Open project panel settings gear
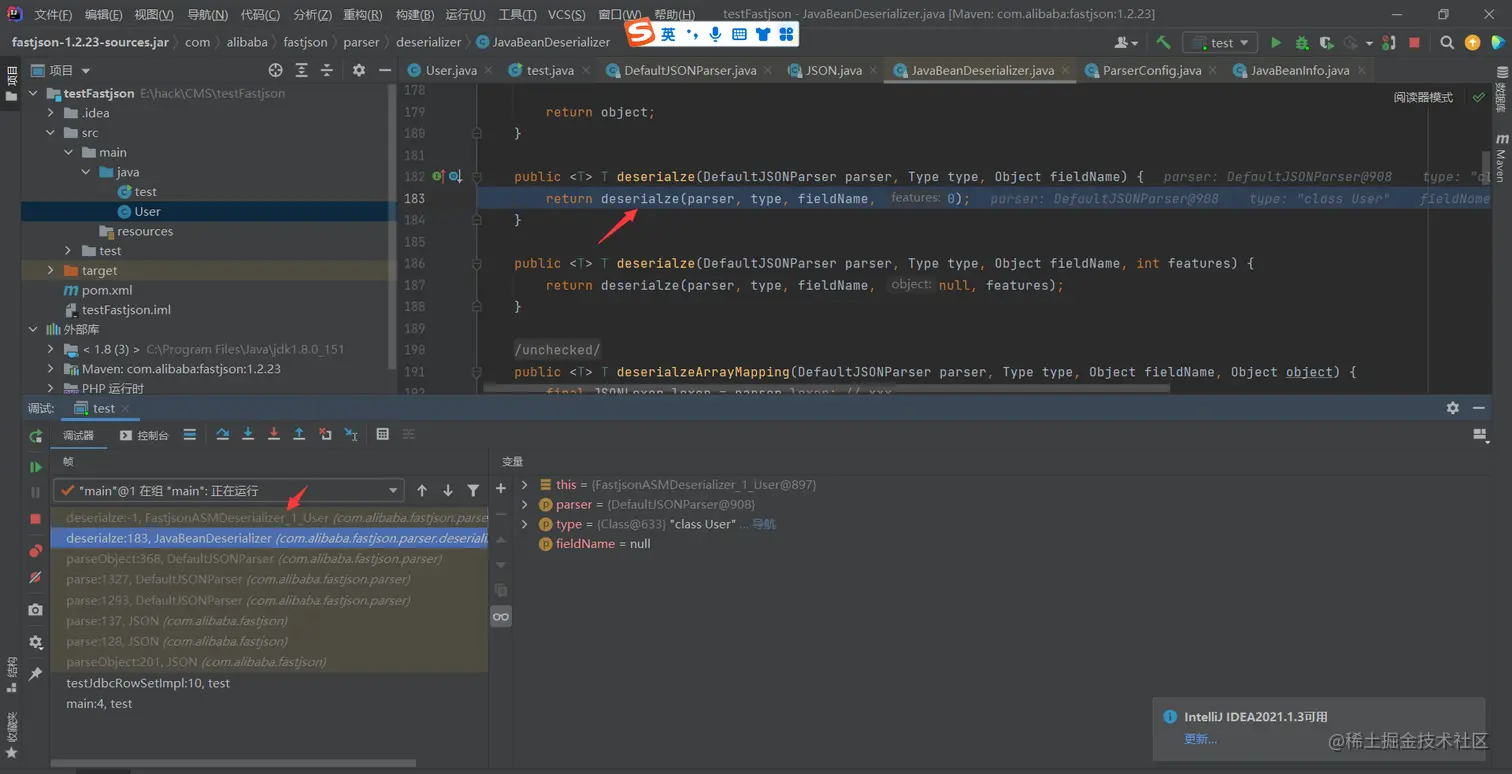This screenshot has width=1512, height=774. pos(359,70)
